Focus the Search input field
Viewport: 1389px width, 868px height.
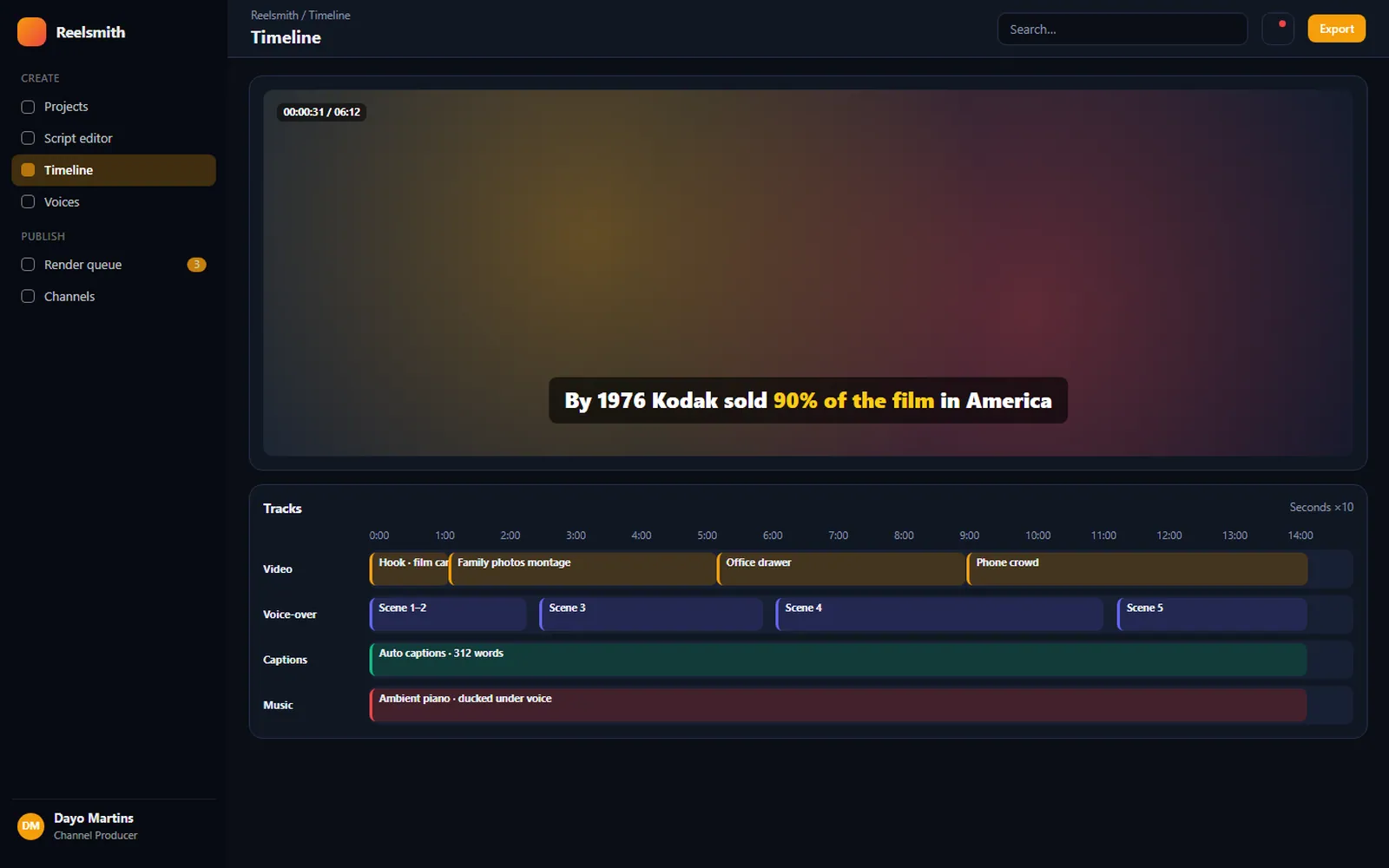click(1122, 29)
